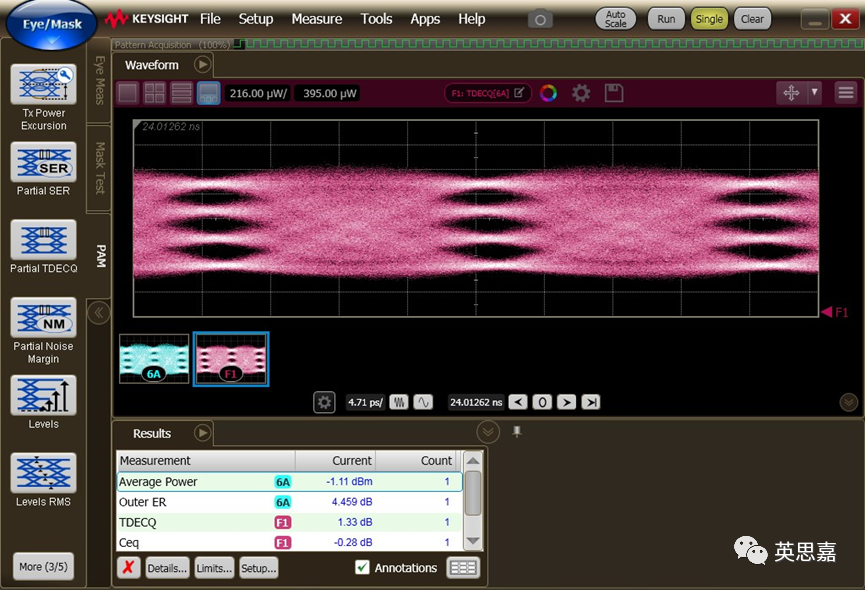The width and height of the screenshot is (865, 590).
Task: Select the Tx Power Excursion measurement
Action: click(x=43, y=86)
